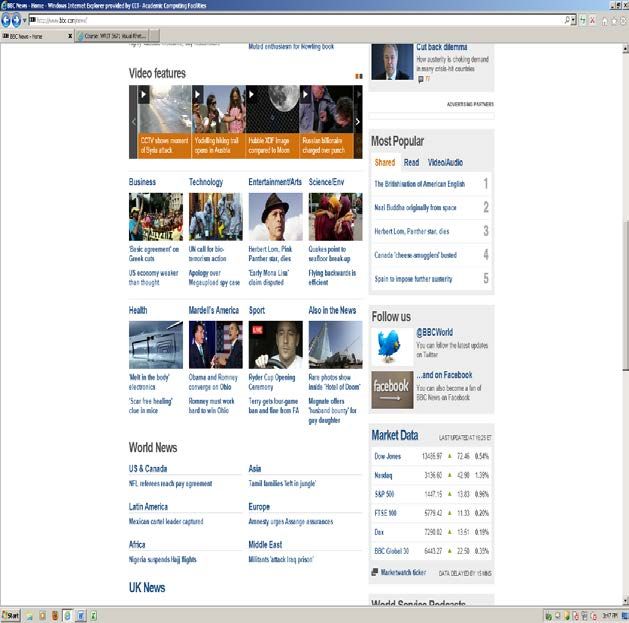Open the Technology section heading
This screenshot has height=623, width=629.
pos(206,182)
